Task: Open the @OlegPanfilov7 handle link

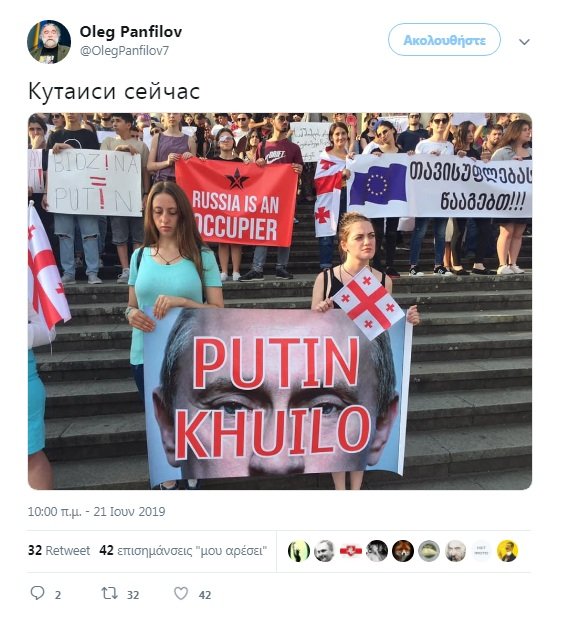Action: tap(124, 51)
